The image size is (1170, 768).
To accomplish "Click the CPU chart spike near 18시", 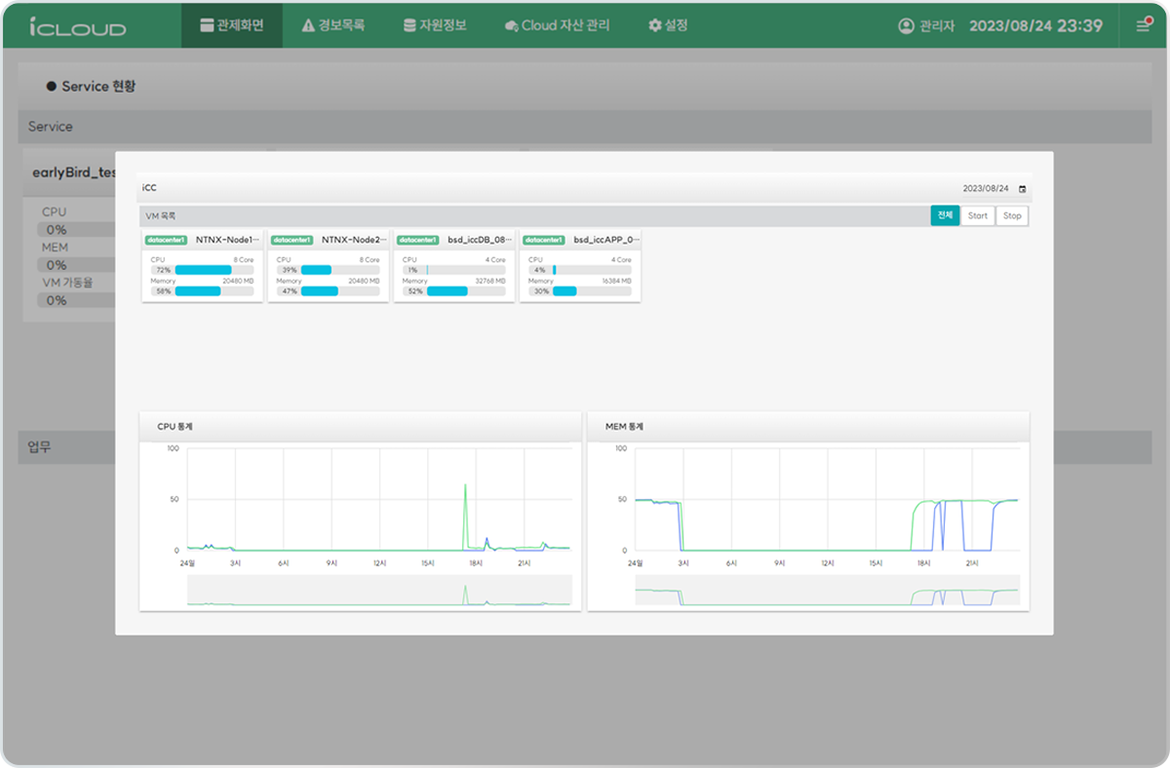I will pyautogui.click(x=466, y=515).
